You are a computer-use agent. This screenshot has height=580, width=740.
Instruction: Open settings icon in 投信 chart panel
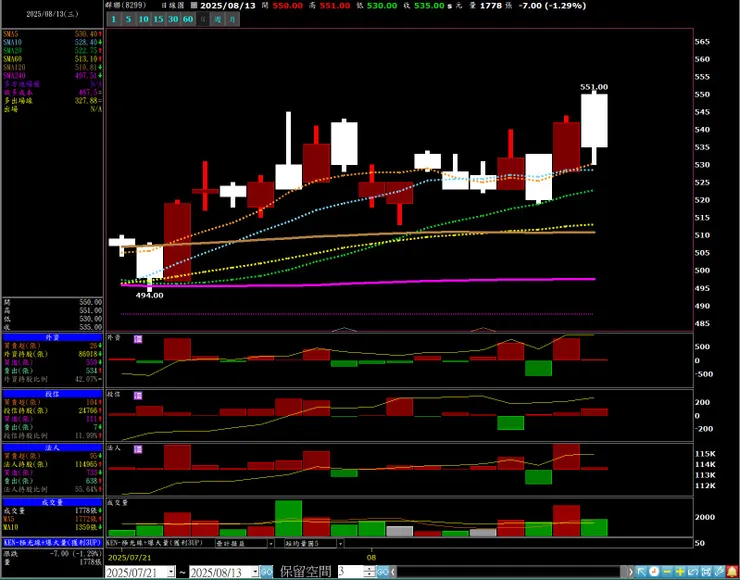coord(138,395)
